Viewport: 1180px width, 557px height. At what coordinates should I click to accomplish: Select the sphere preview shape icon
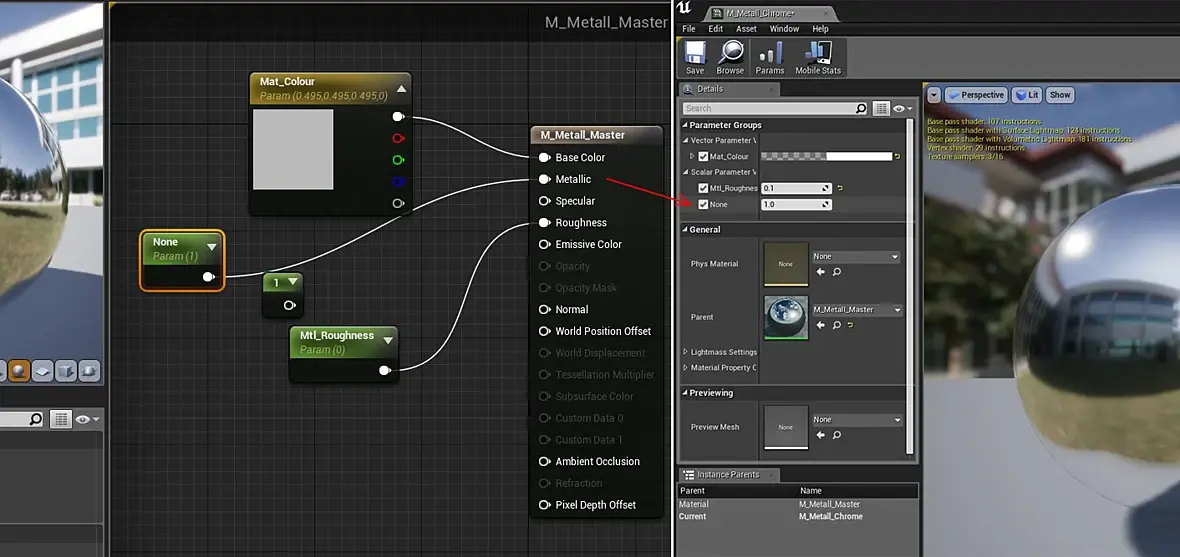(19, 371)
